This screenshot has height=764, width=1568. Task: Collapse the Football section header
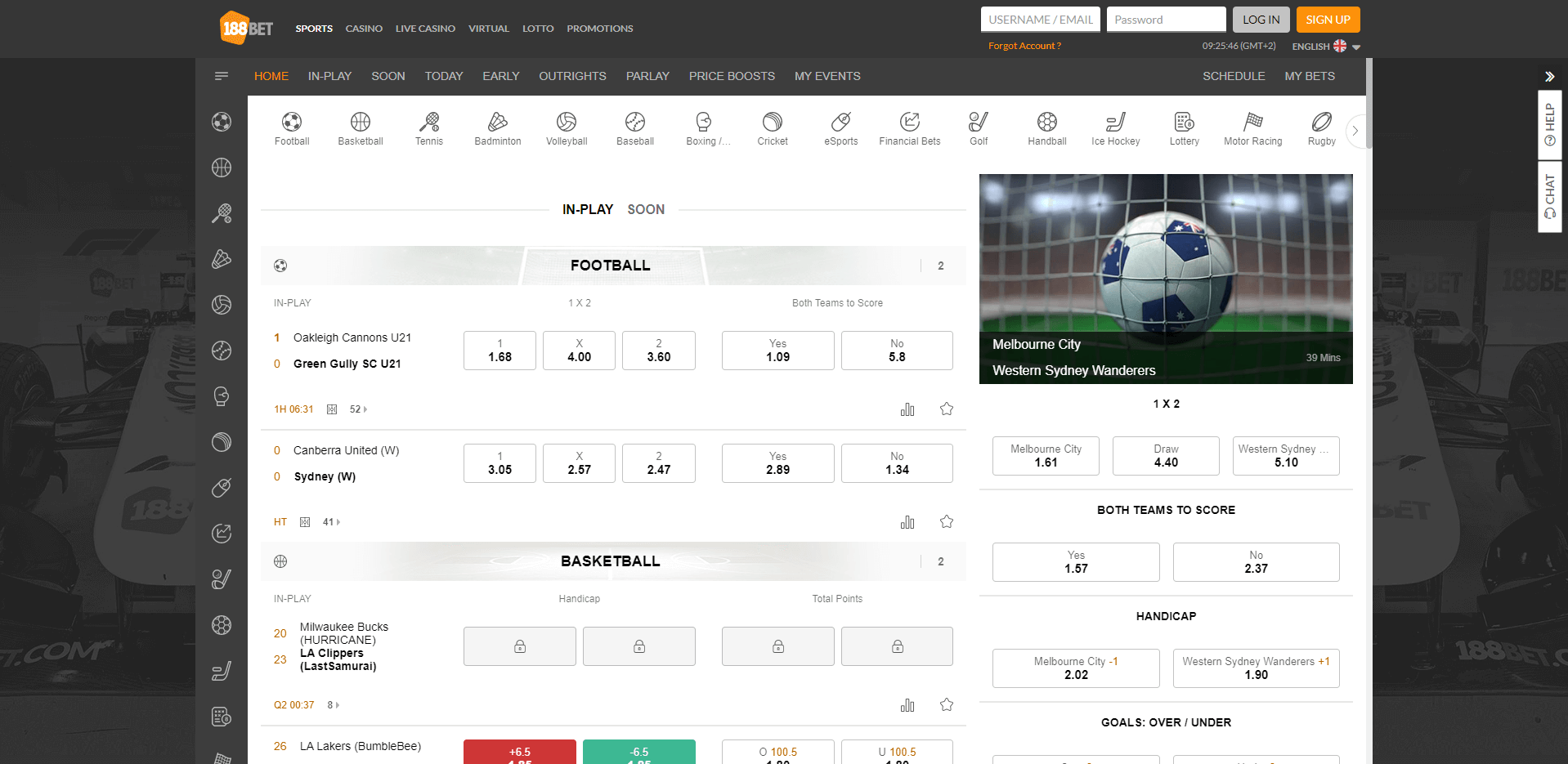tap(613, 266)
